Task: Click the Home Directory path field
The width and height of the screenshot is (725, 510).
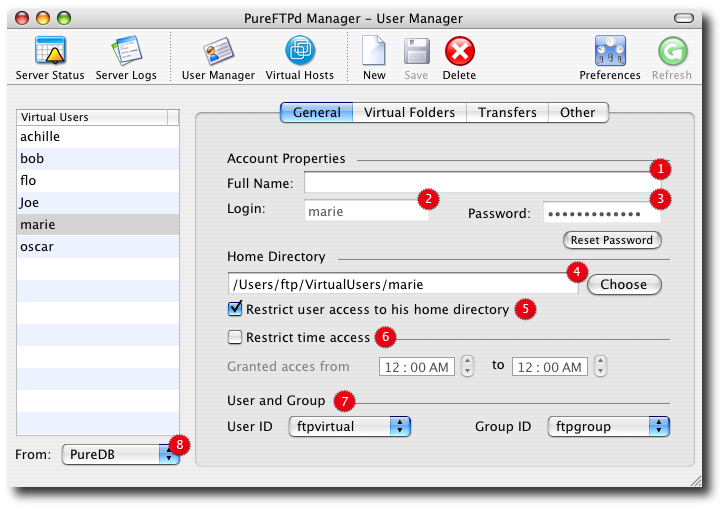Action: coord(403,284)
